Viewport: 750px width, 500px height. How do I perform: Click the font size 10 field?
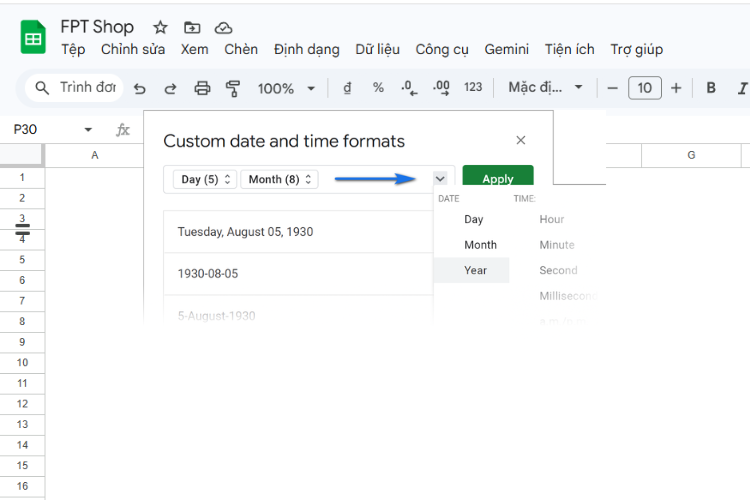pyautogui.click(x=644, y=88)
